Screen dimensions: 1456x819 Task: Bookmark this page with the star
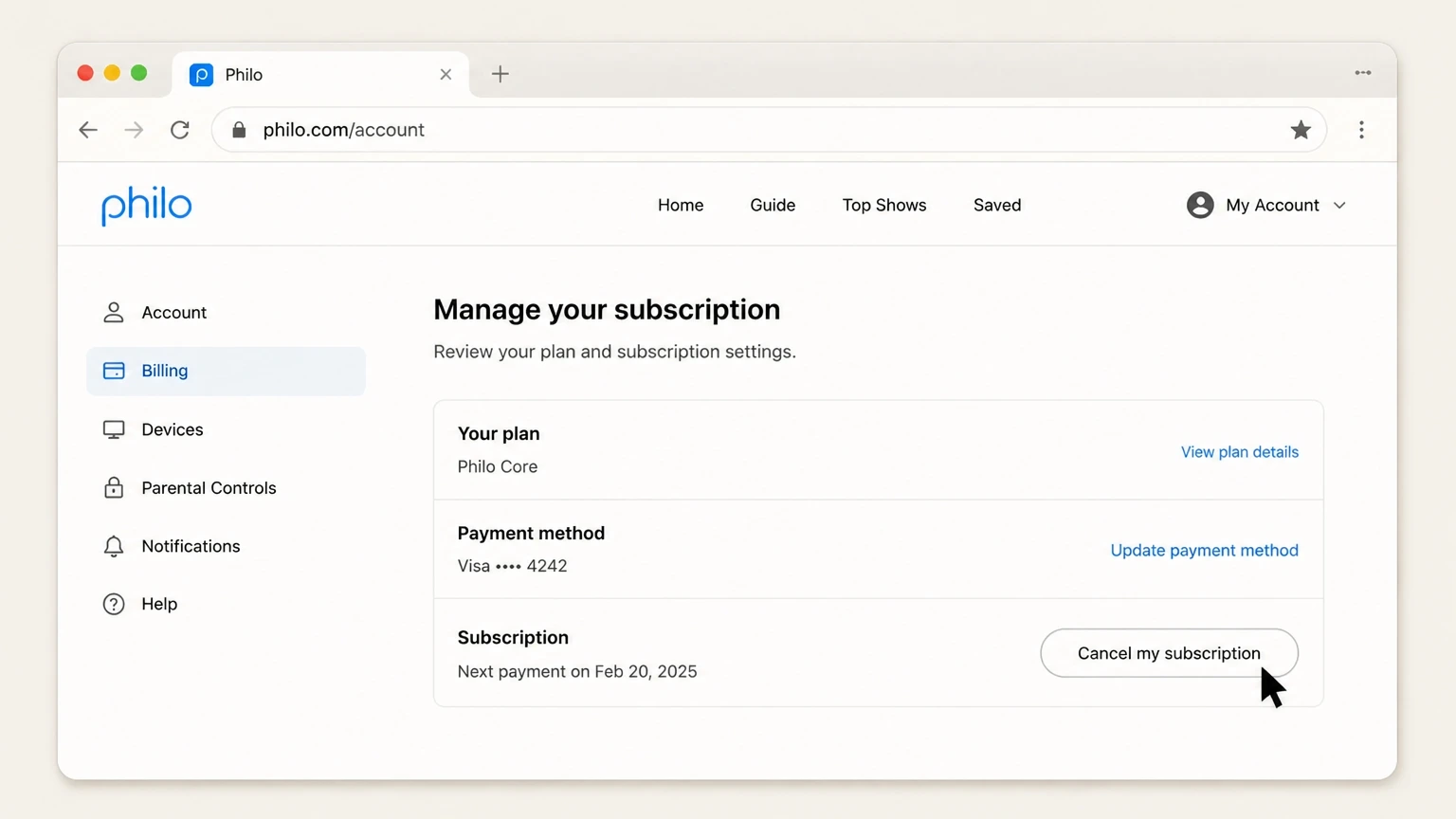coord(1301,130)
